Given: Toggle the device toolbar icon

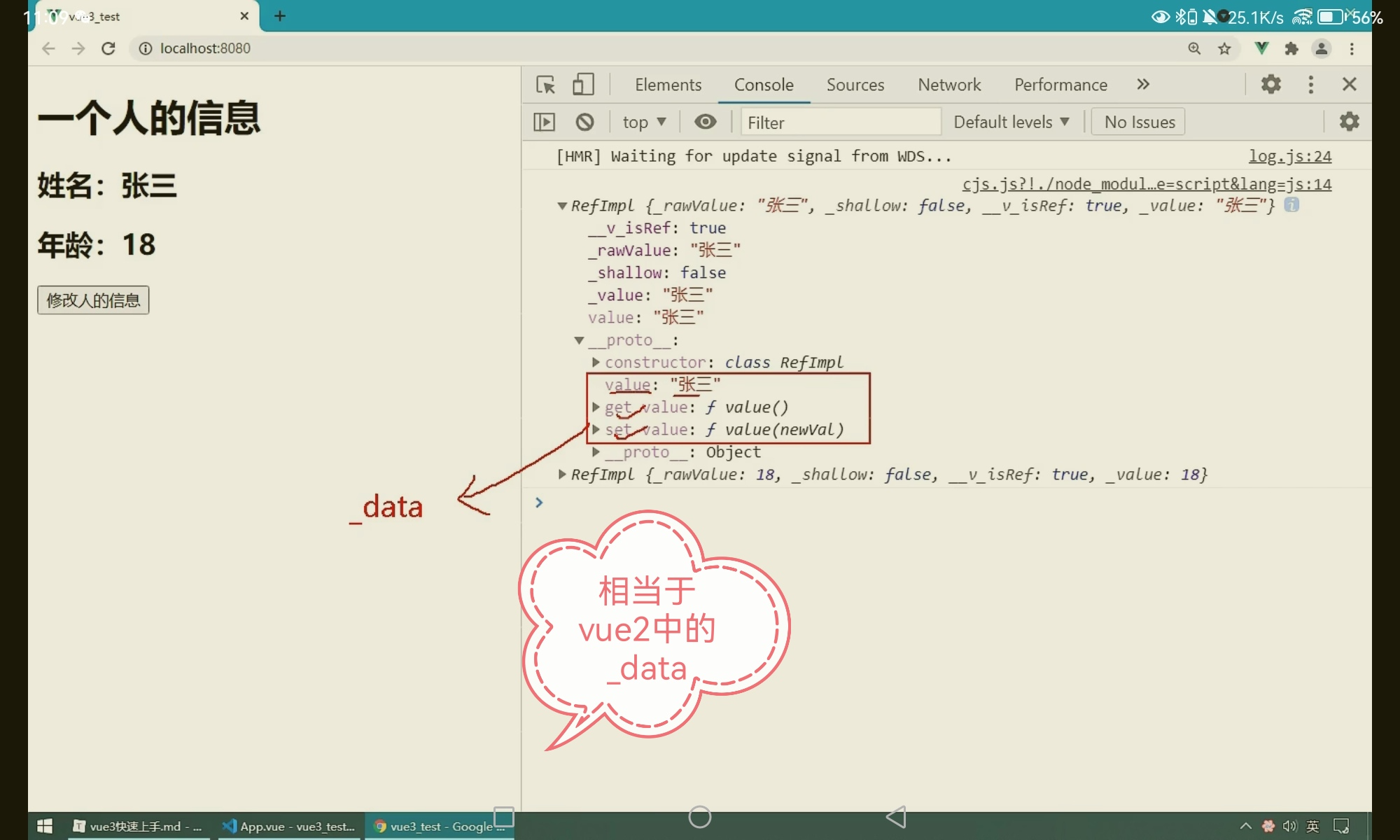Looking at the screenshot, I should [x=582, y=85].
